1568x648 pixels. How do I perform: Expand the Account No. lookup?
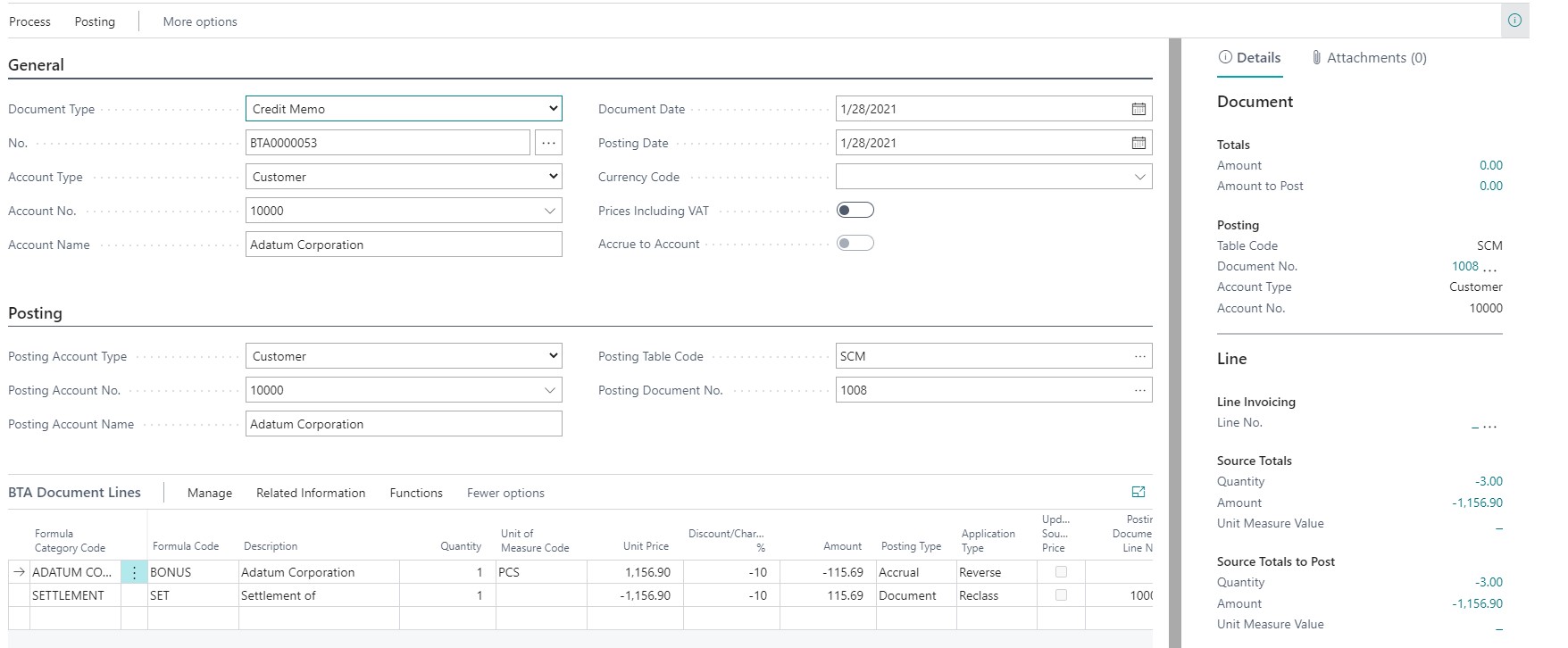[x=549, y=211]
